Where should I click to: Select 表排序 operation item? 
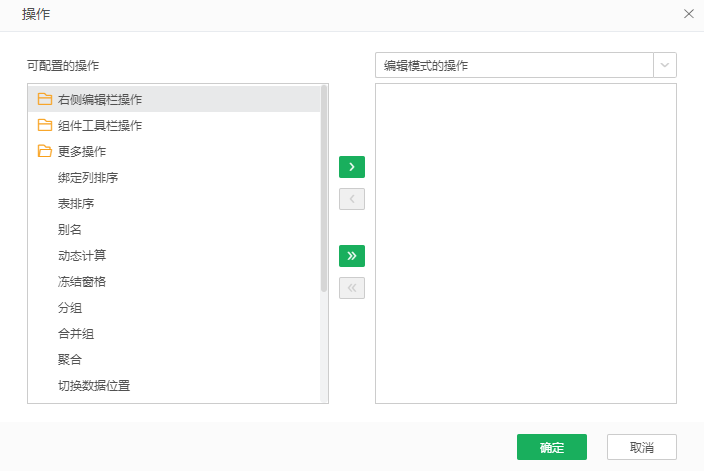(76, 204)
